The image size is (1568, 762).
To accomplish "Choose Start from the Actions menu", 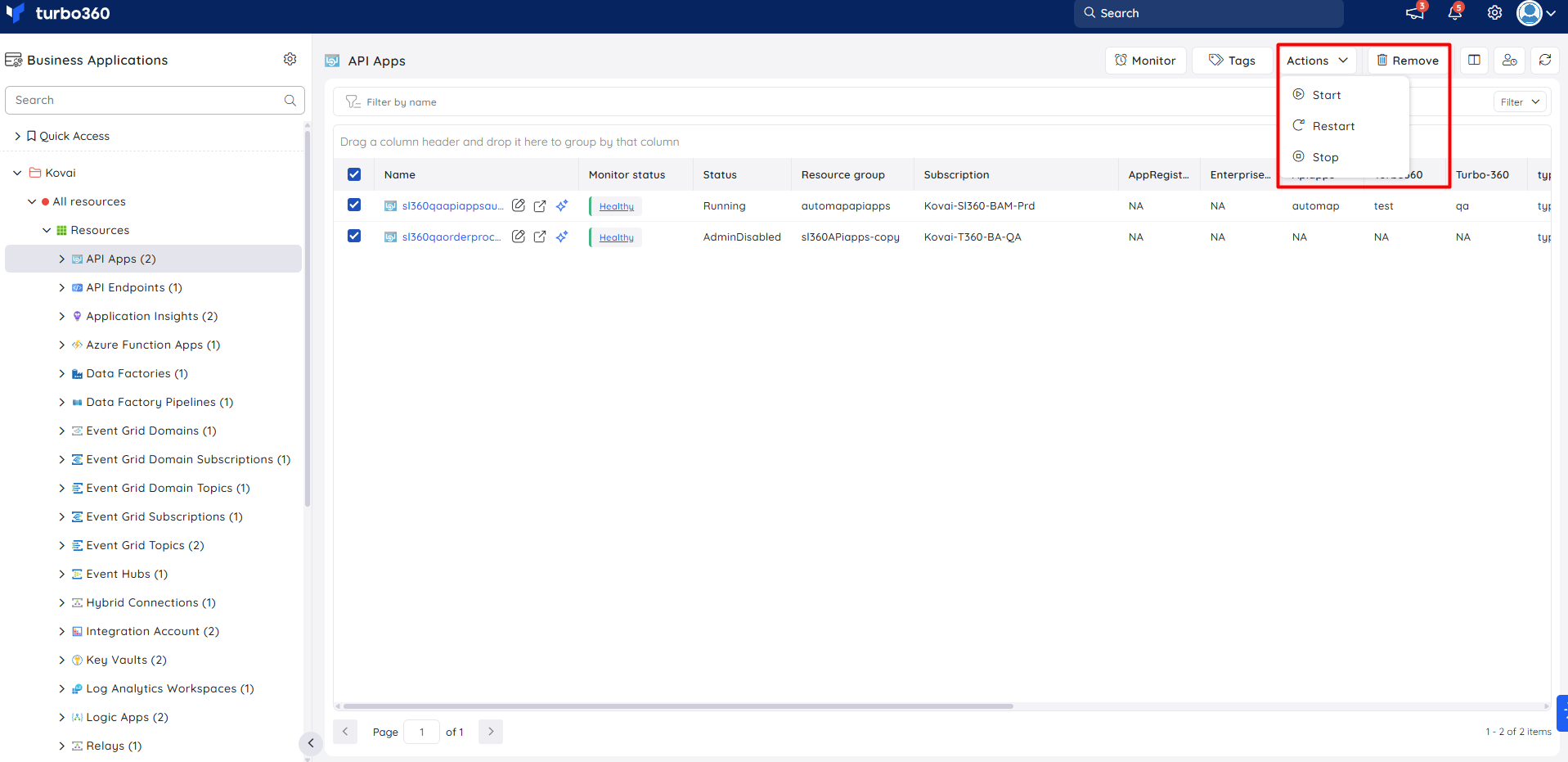I will pyautogui.click(x=1345, y=95).
